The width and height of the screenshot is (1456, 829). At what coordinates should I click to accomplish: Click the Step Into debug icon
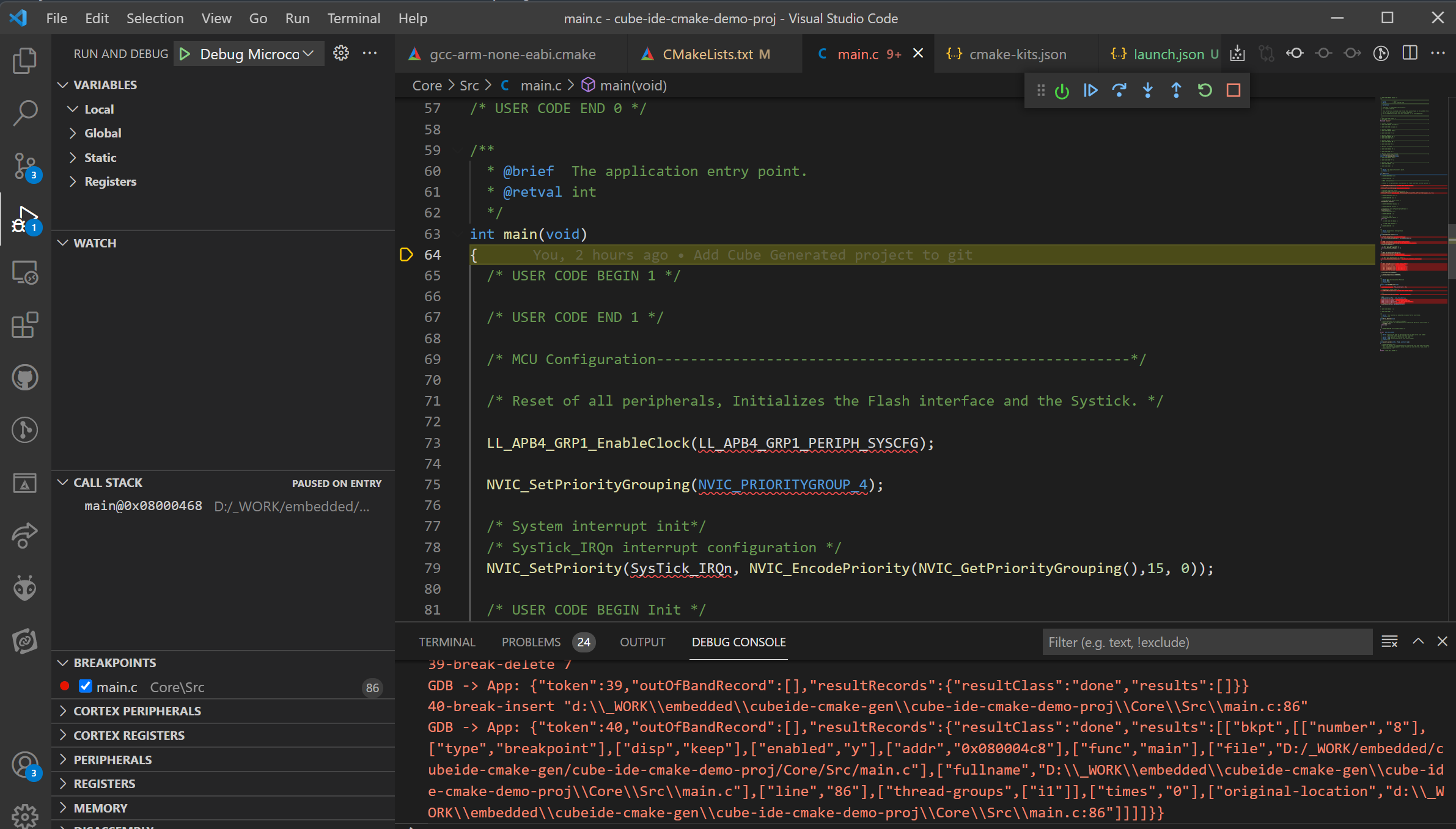pos(1148,90)
